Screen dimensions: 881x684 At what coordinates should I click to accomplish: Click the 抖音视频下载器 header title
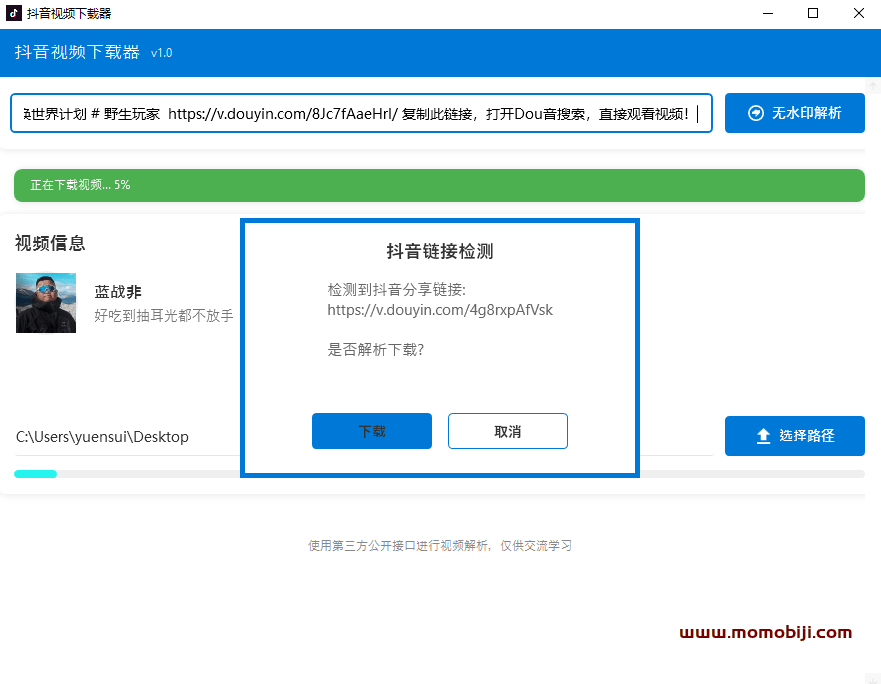pyautogui.click(x=77, y=52)
